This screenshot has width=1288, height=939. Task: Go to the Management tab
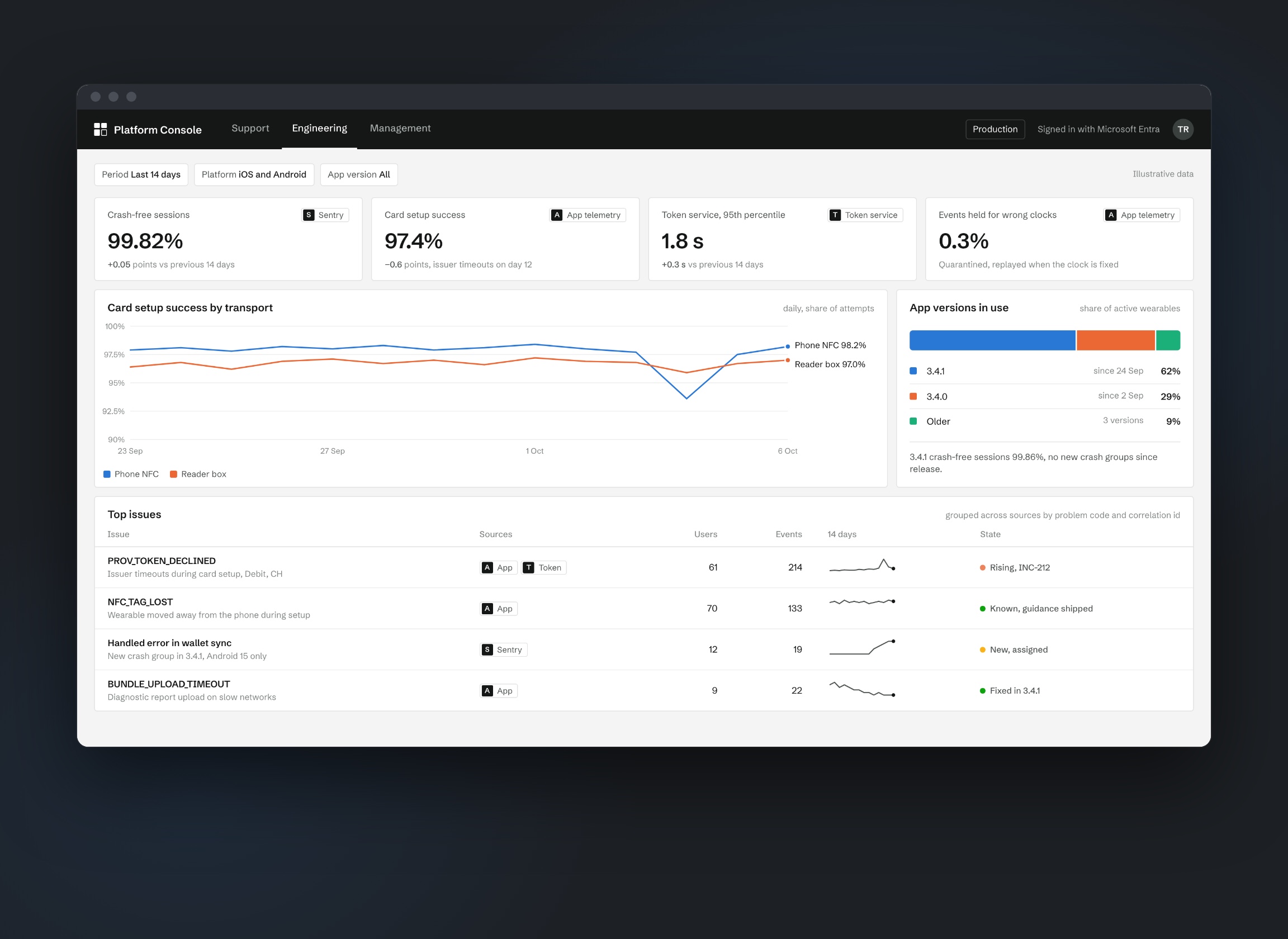[400, 129]
